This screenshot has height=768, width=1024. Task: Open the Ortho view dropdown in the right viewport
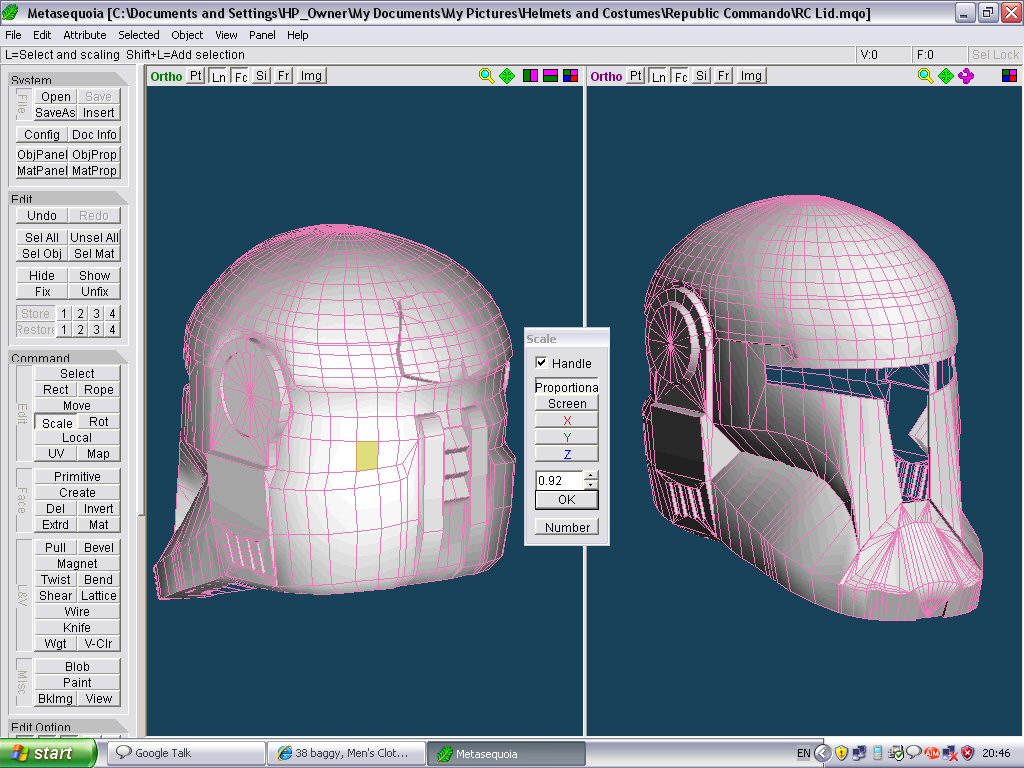[606, 76]
